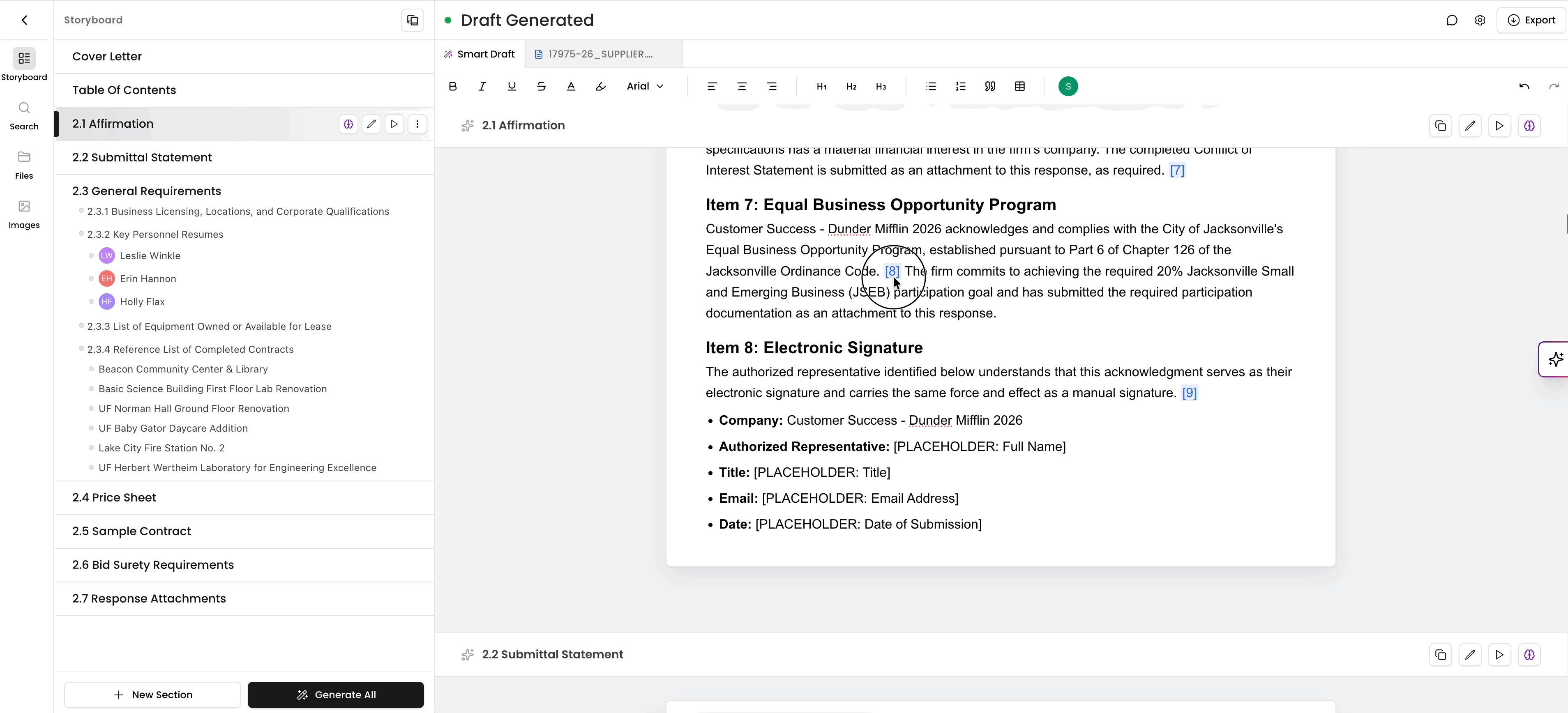Image resolution: width=1568 pixels, height=713 pixels.
Task: Click AI brain icon for 2.2 Submittal Statement header
Action: click(x=1529, y=655)
